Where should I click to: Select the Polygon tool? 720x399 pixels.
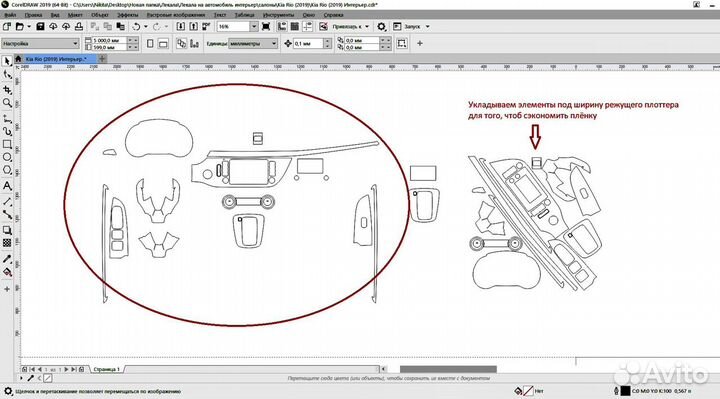click(7, 170)
